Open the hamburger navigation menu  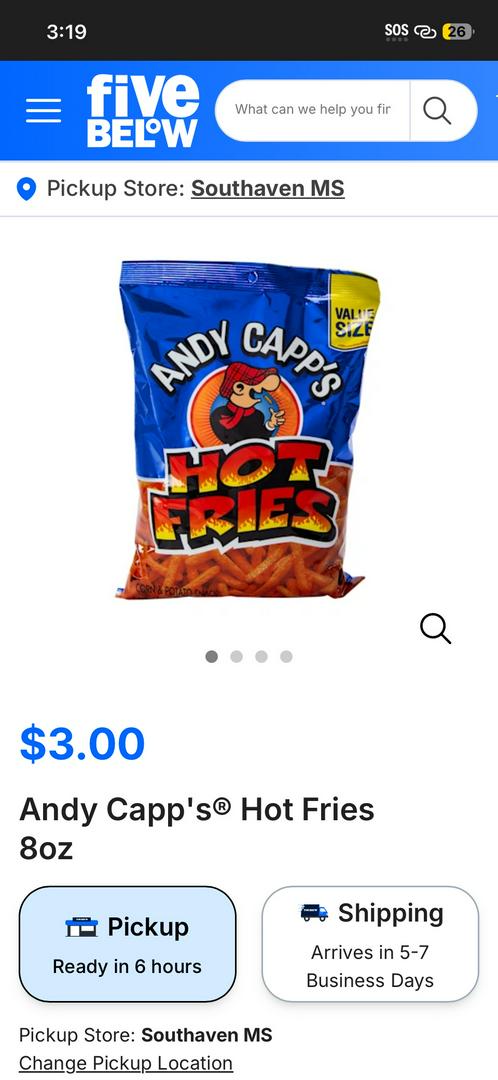pos(43,110)
